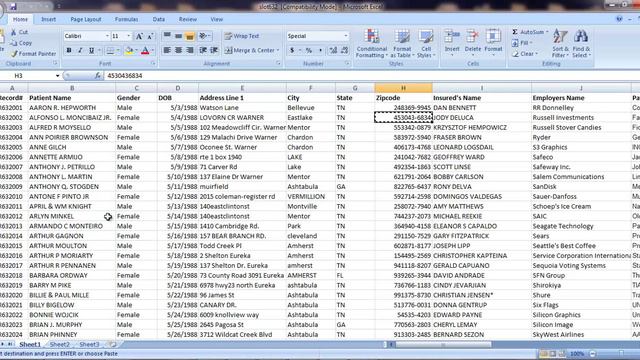Switch to the Sheet3 worksheet tab
The height and width of the screenshot is (360, 640).
click(89, 344)
